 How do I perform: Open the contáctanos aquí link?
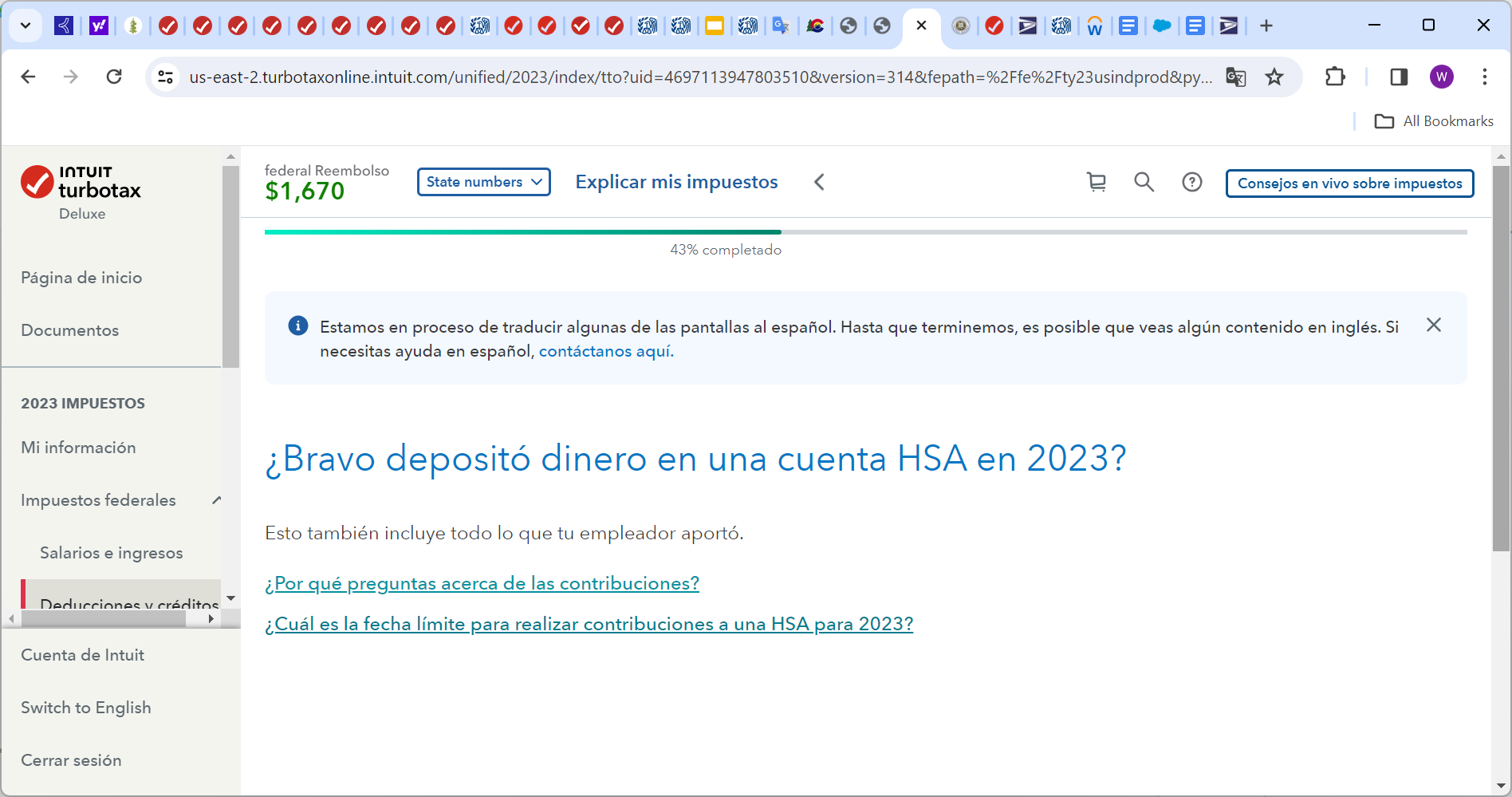tap(605, 351)
